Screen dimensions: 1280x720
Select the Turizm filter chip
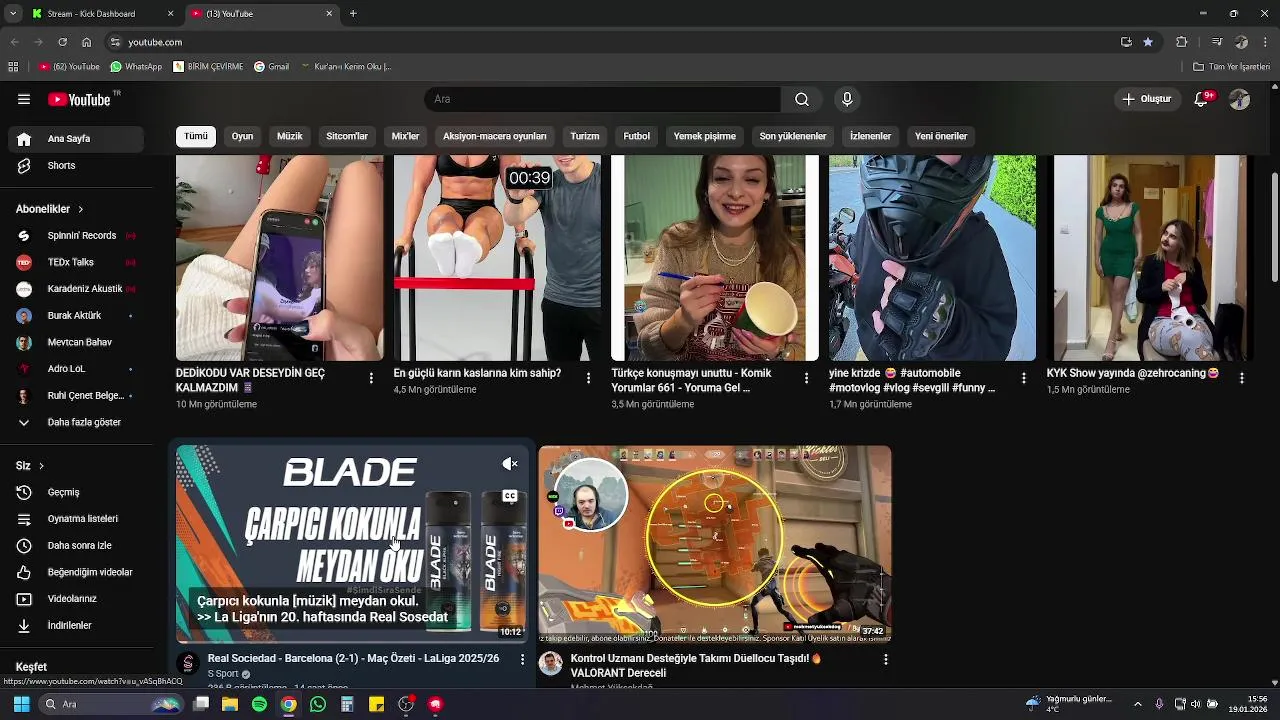(585, 136)
